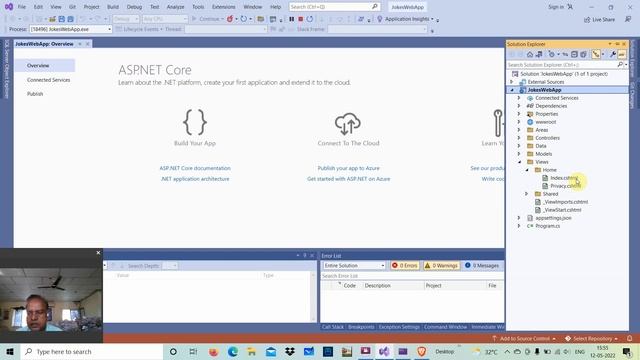Click the Visual Studio taskbar icon
Viewport: 640px width, 360px height.
[x=384, y=351]
